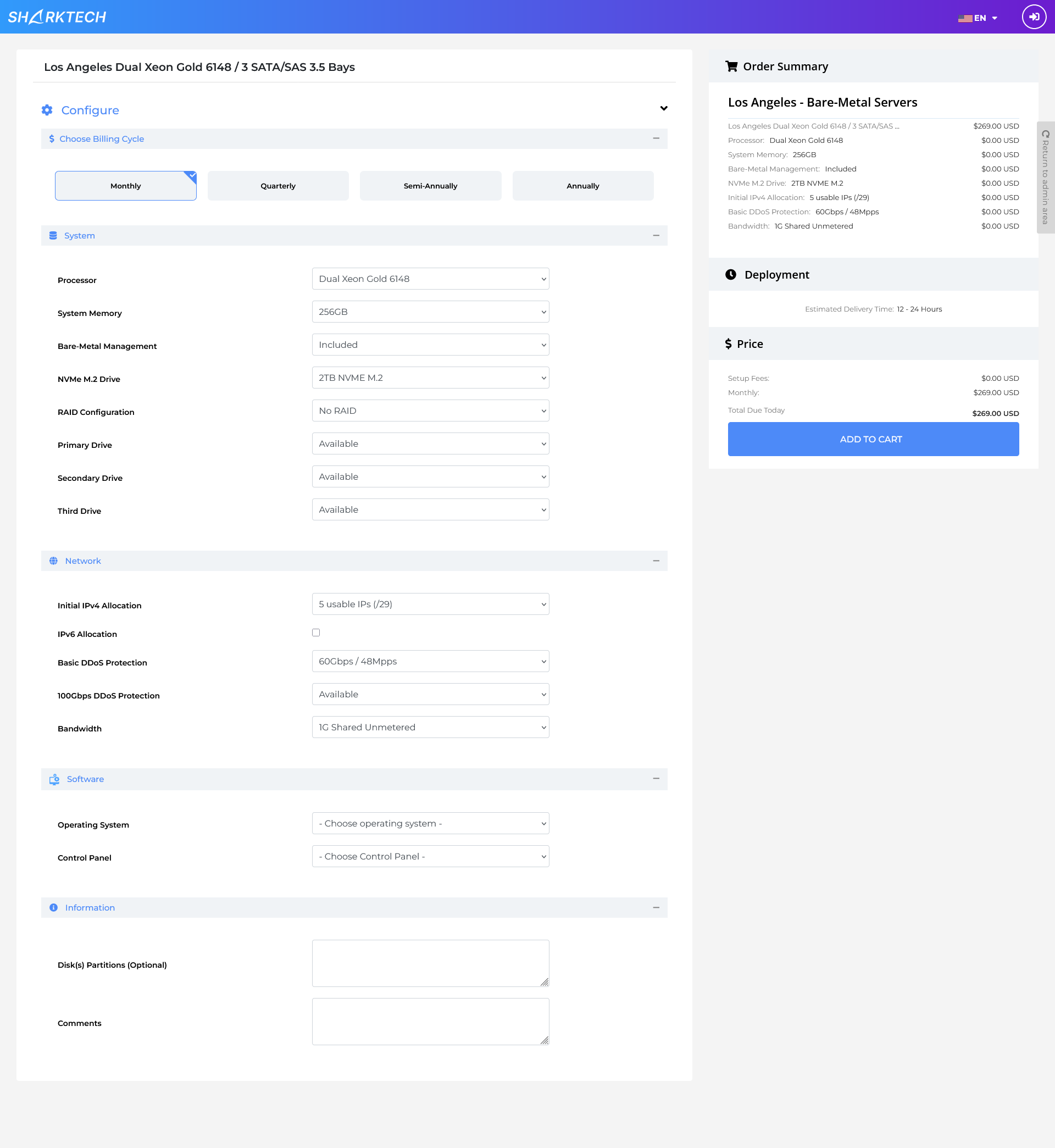Select Quarterly billing cycle
This screenshot has height=1148, width=1055.
pyautogui.click(x=278, y=186)
